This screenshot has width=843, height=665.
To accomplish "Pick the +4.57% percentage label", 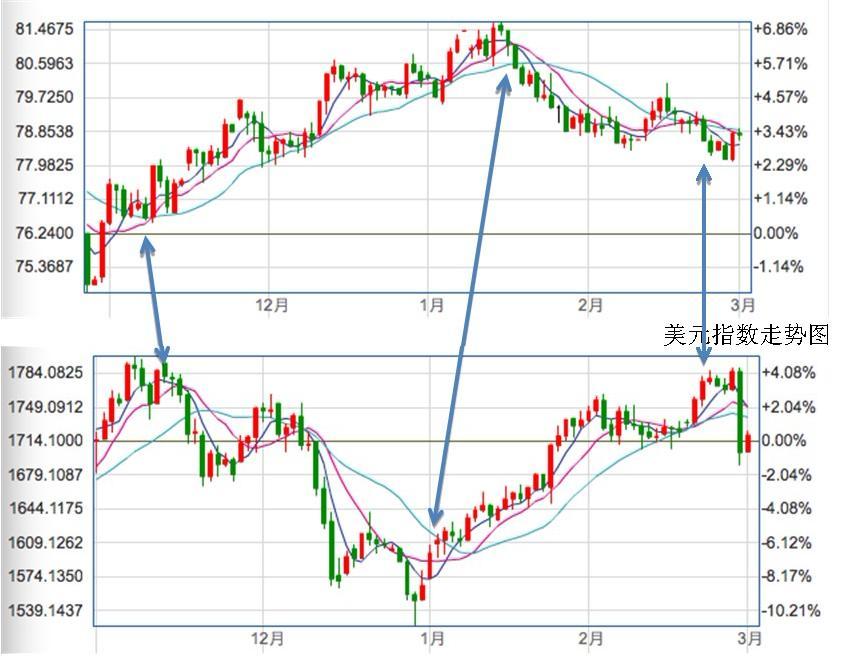I will [780, 97].
